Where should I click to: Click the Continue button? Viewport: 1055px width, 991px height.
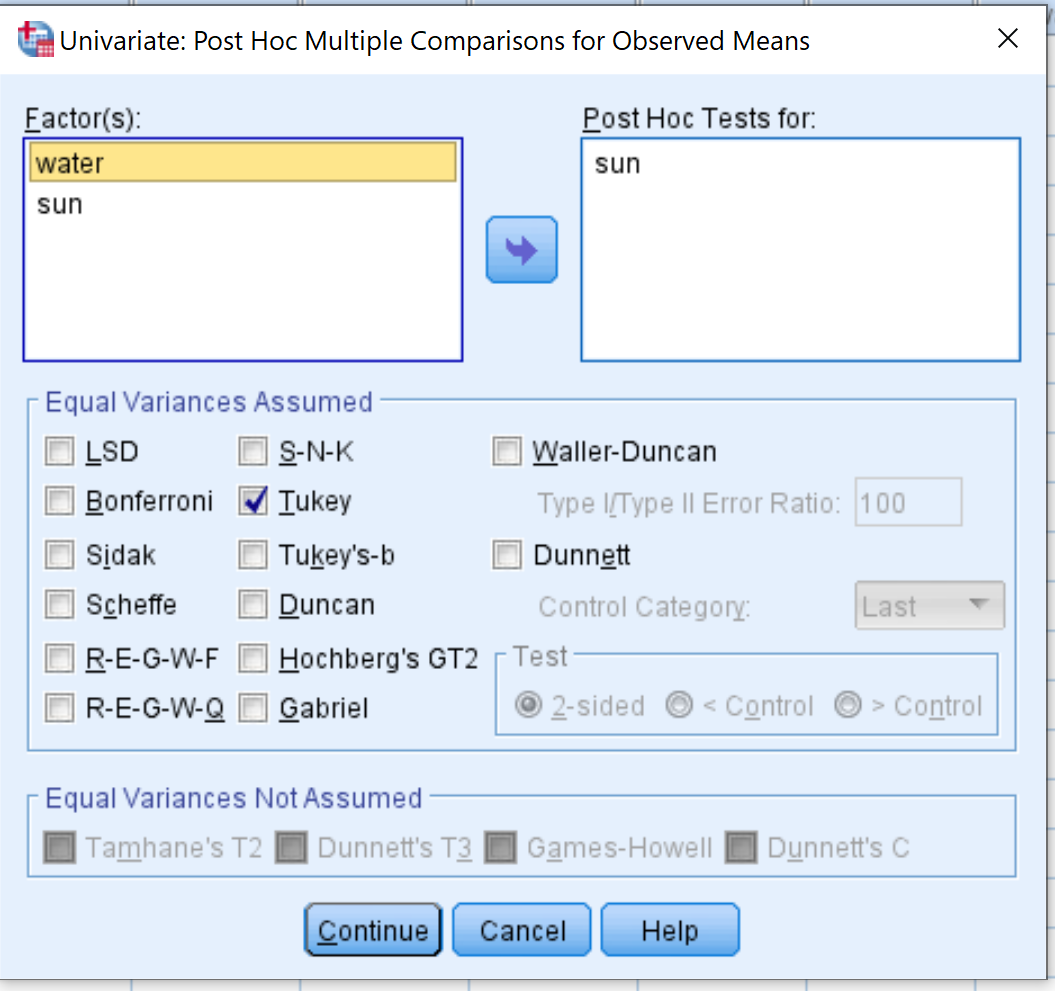point(373,930)
